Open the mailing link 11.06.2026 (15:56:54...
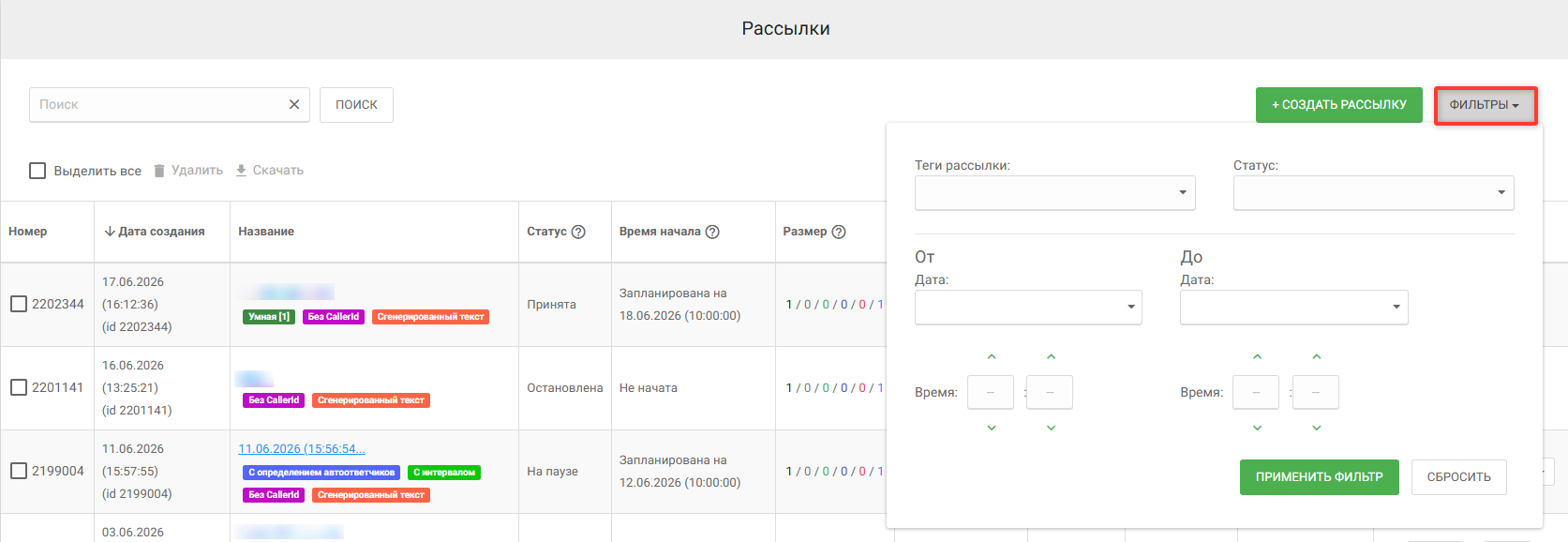The image size is (1568, 542). 302,449
